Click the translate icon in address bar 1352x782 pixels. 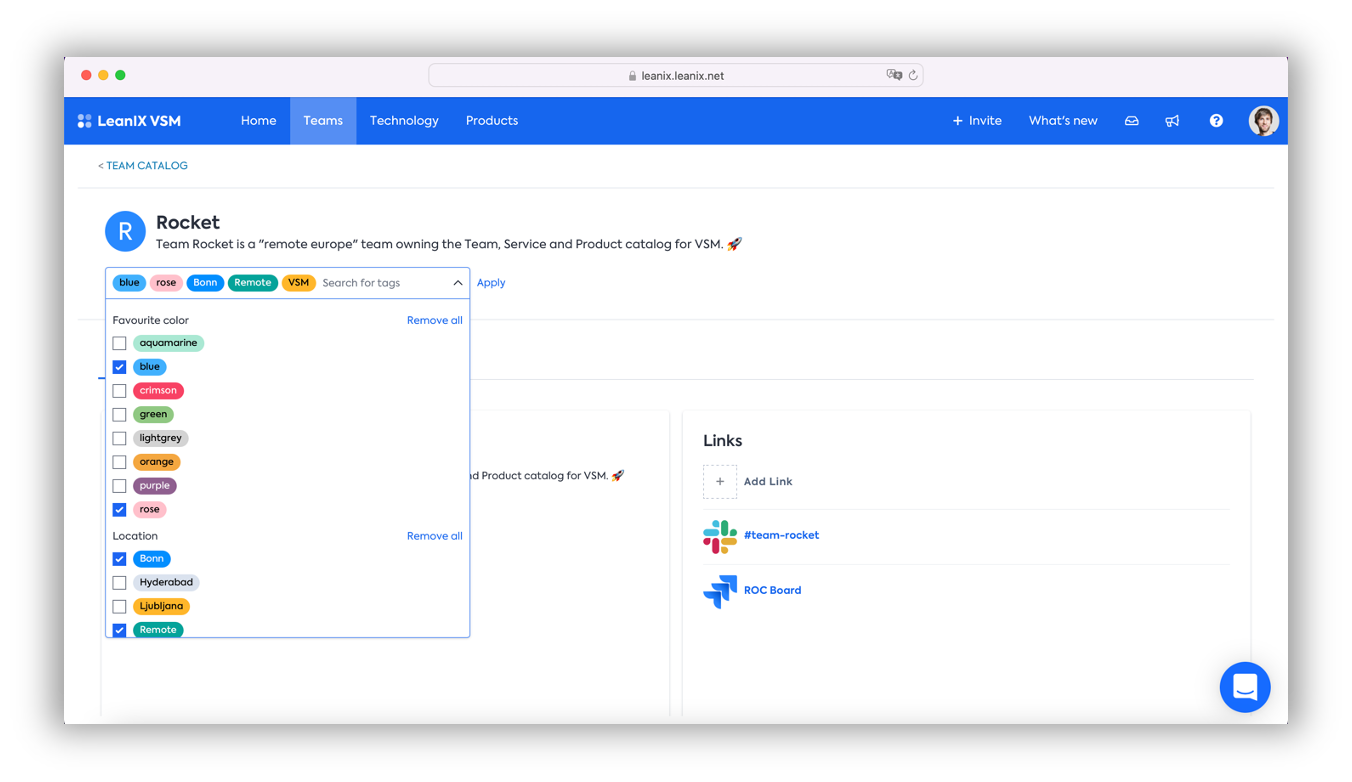[x=894, y=75]
